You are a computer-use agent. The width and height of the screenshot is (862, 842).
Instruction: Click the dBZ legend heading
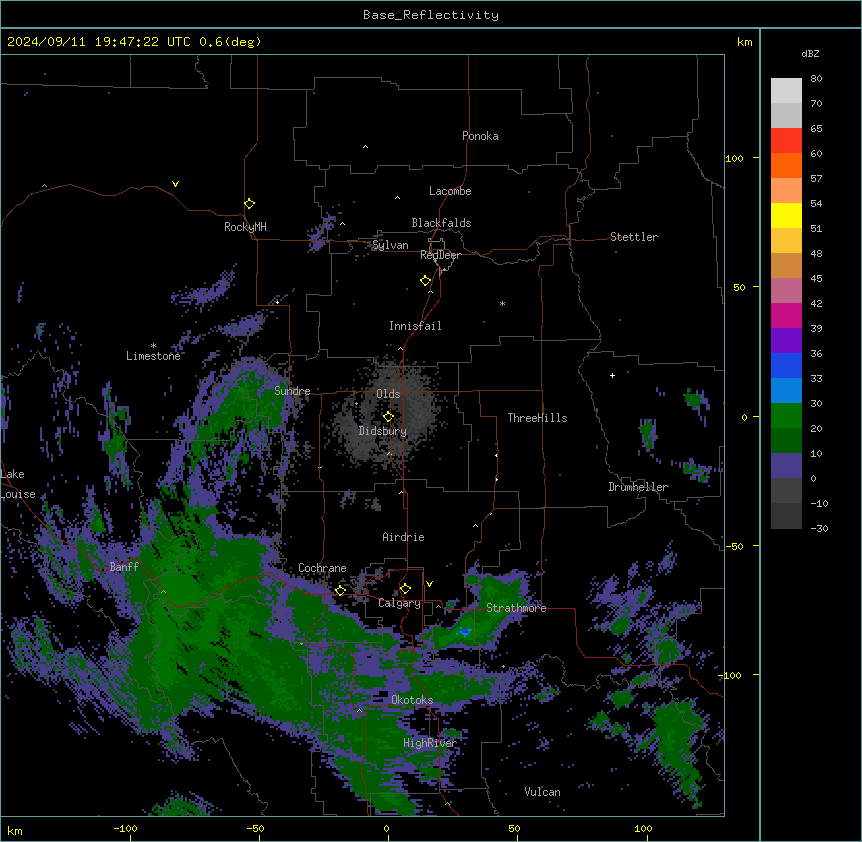[810, 53]
